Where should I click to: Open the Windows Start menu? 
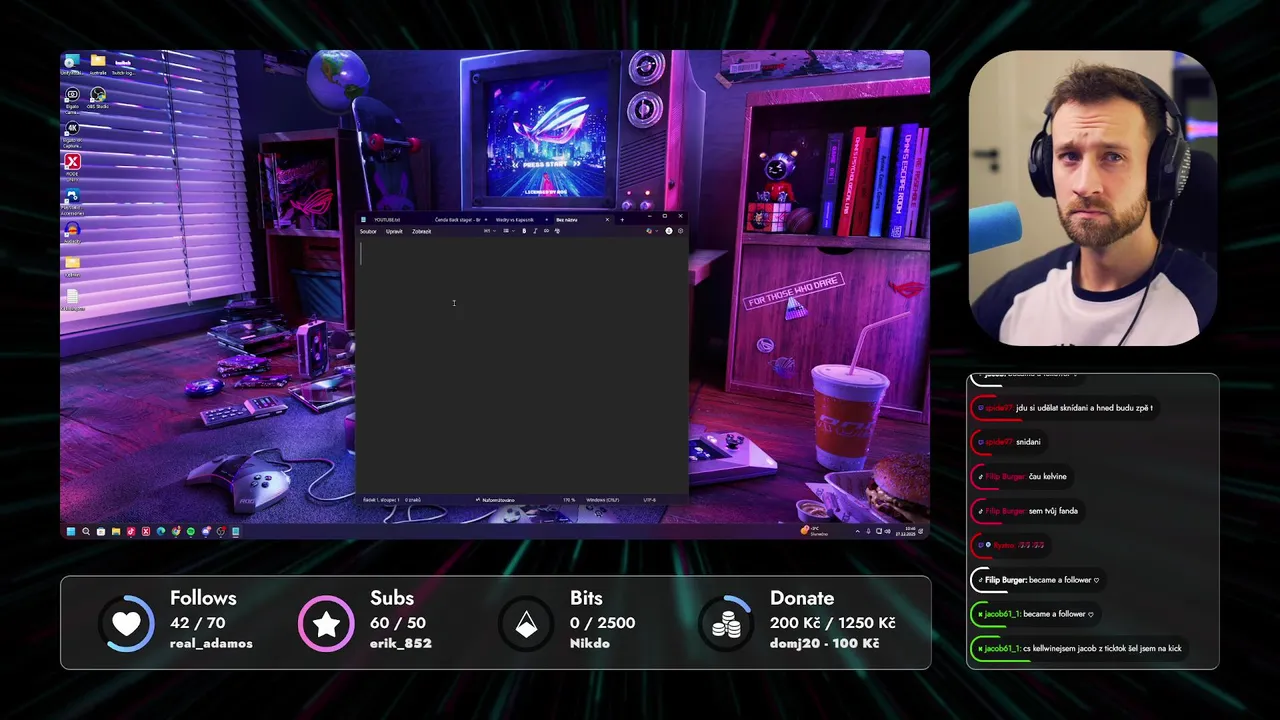pyautogui.click(x=71, y=531)
